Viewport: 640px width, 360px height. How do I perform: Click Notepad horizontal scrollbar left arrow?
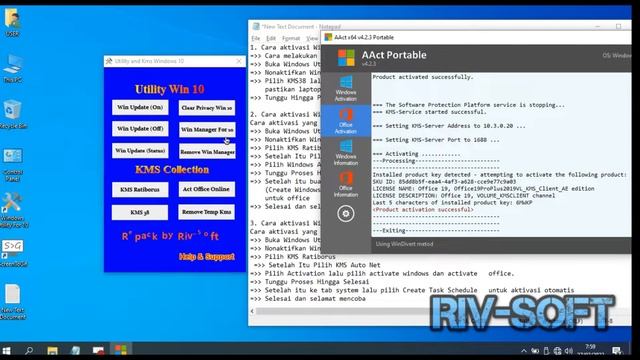tap(253, 311)
